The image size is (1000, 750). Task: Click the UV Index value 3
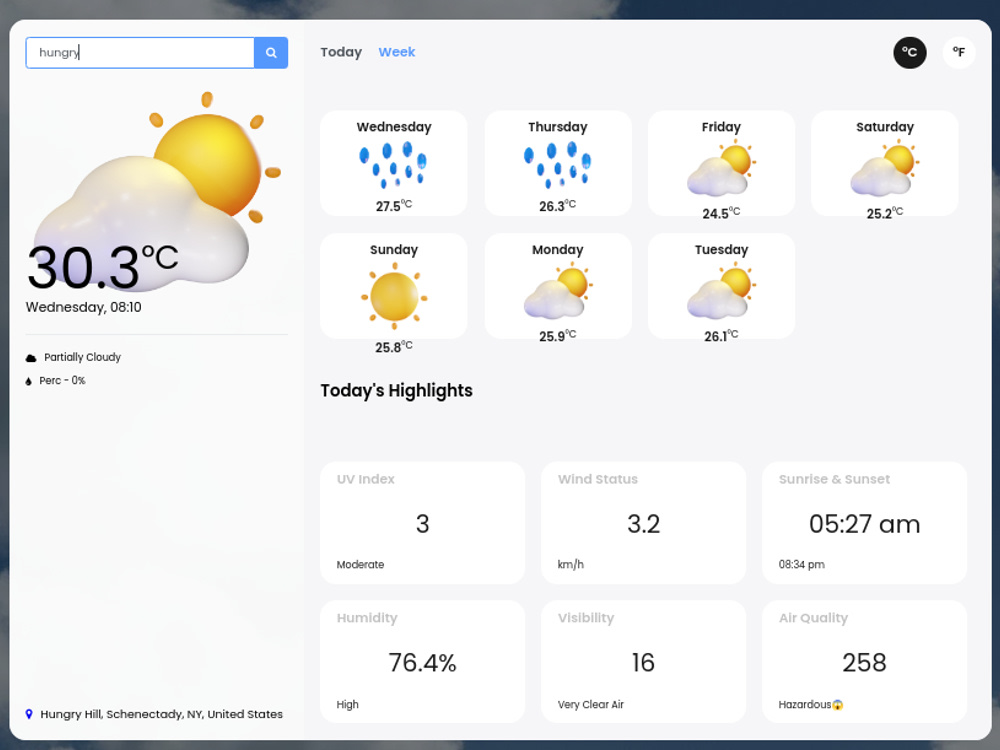coord(422,524)
